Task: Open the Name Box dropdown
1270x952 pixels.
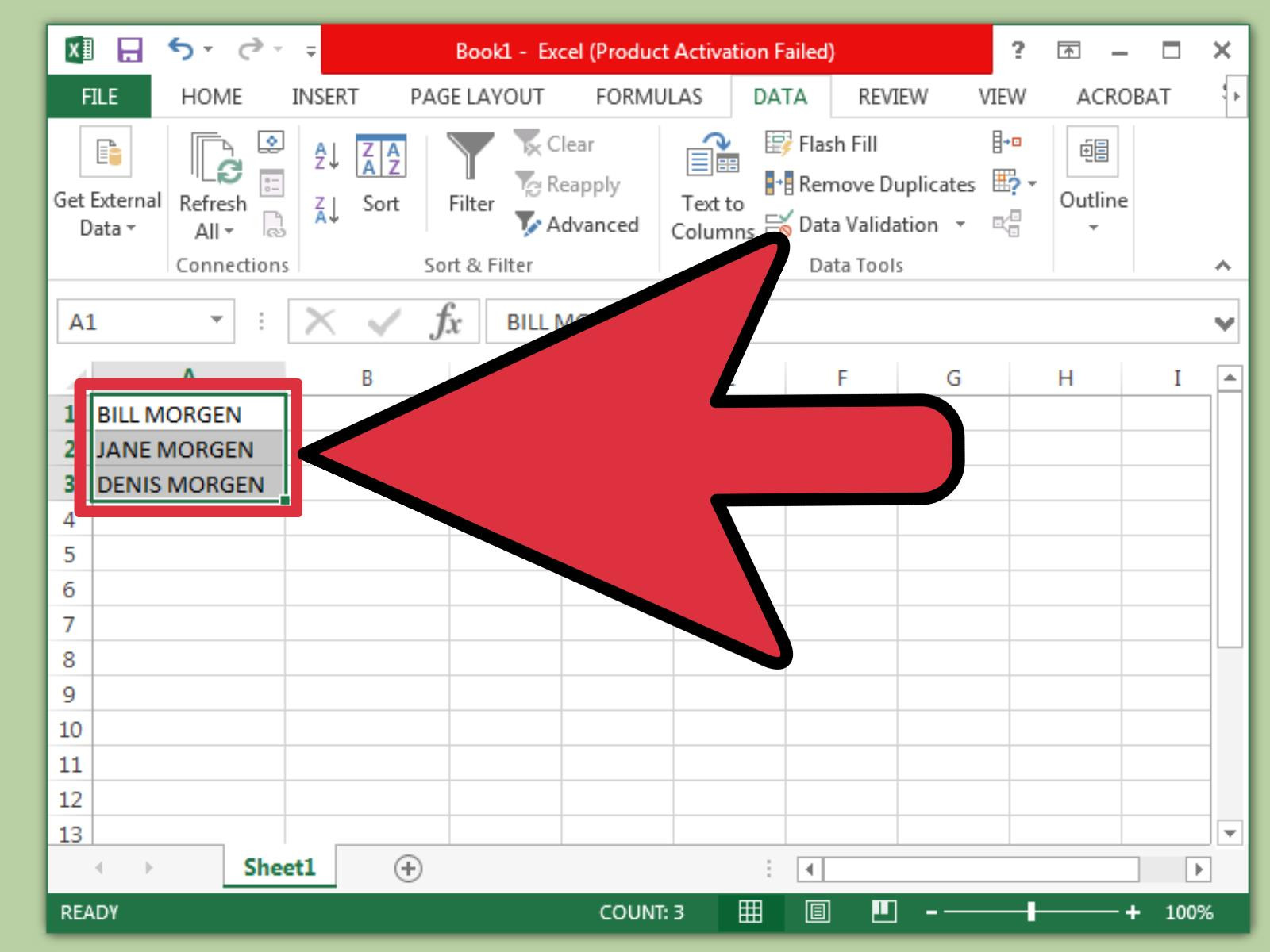Action: (x=216, y=321)
